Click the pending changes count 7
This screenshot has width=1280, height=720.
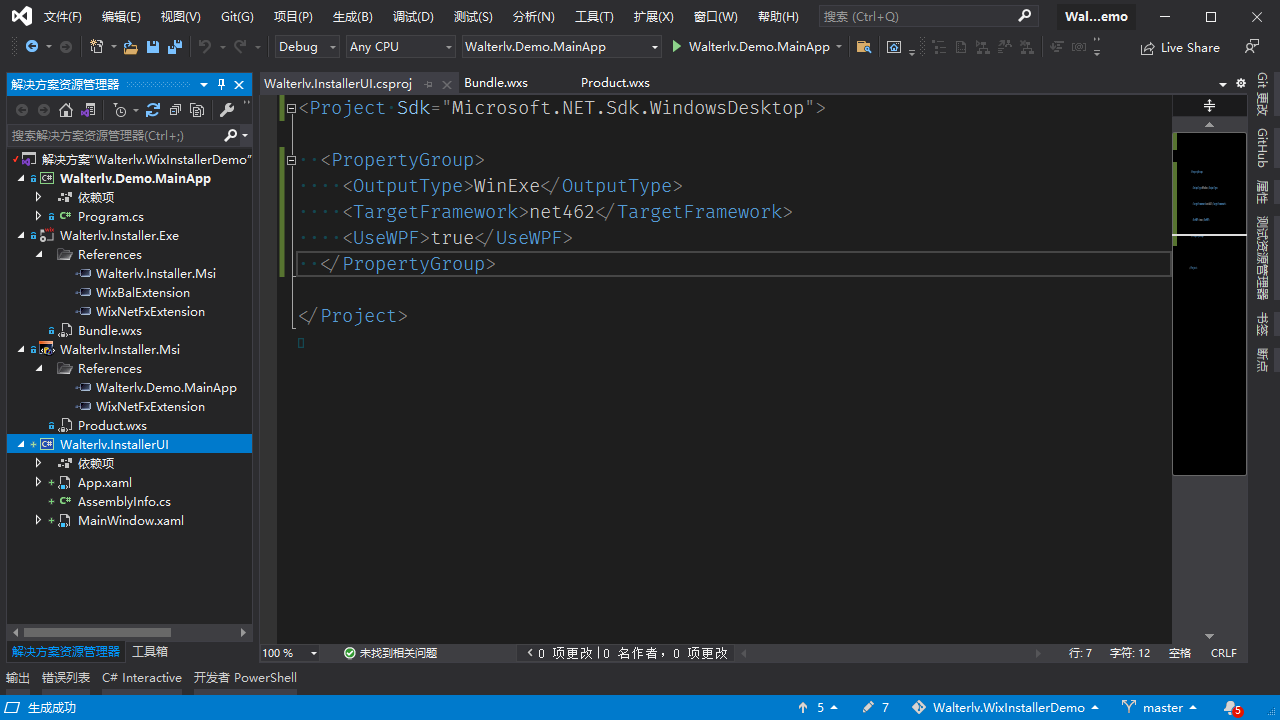(876, 708)
